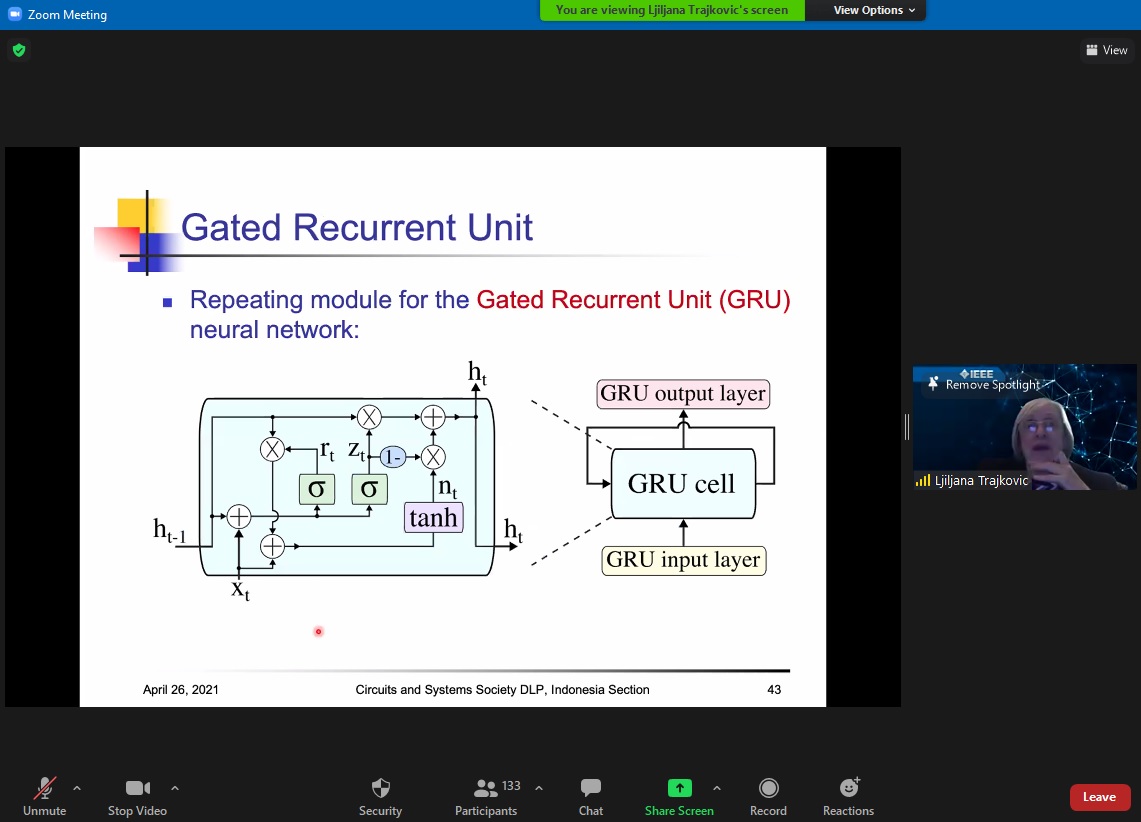Leave the meeting with red Leave button
The image size is (1141, 822).
tap(1099, 797)
